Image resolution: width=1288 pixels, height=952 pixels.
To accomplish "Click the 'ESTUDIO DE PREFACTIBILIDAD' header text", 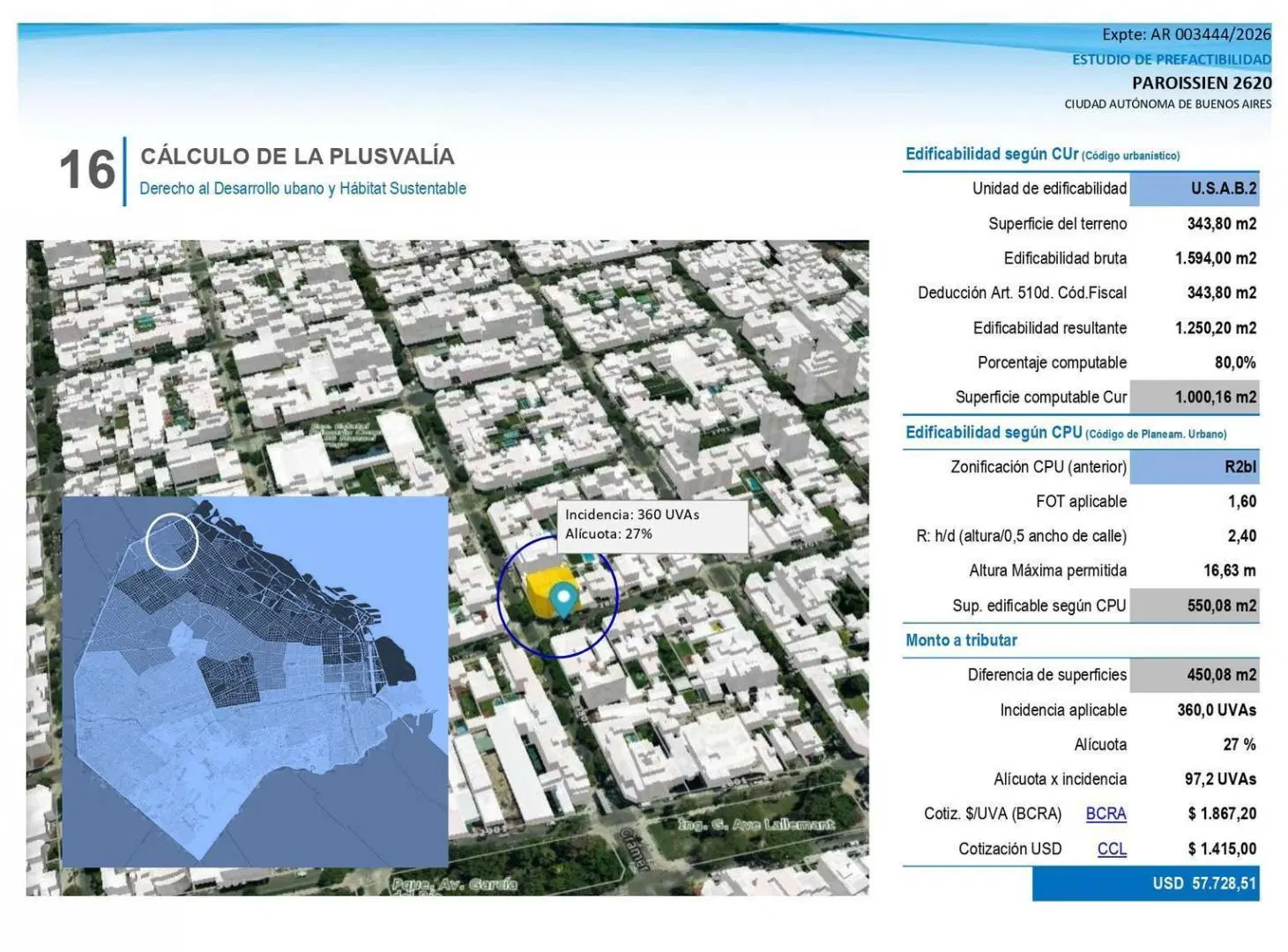I will [x=1172, y=60].
